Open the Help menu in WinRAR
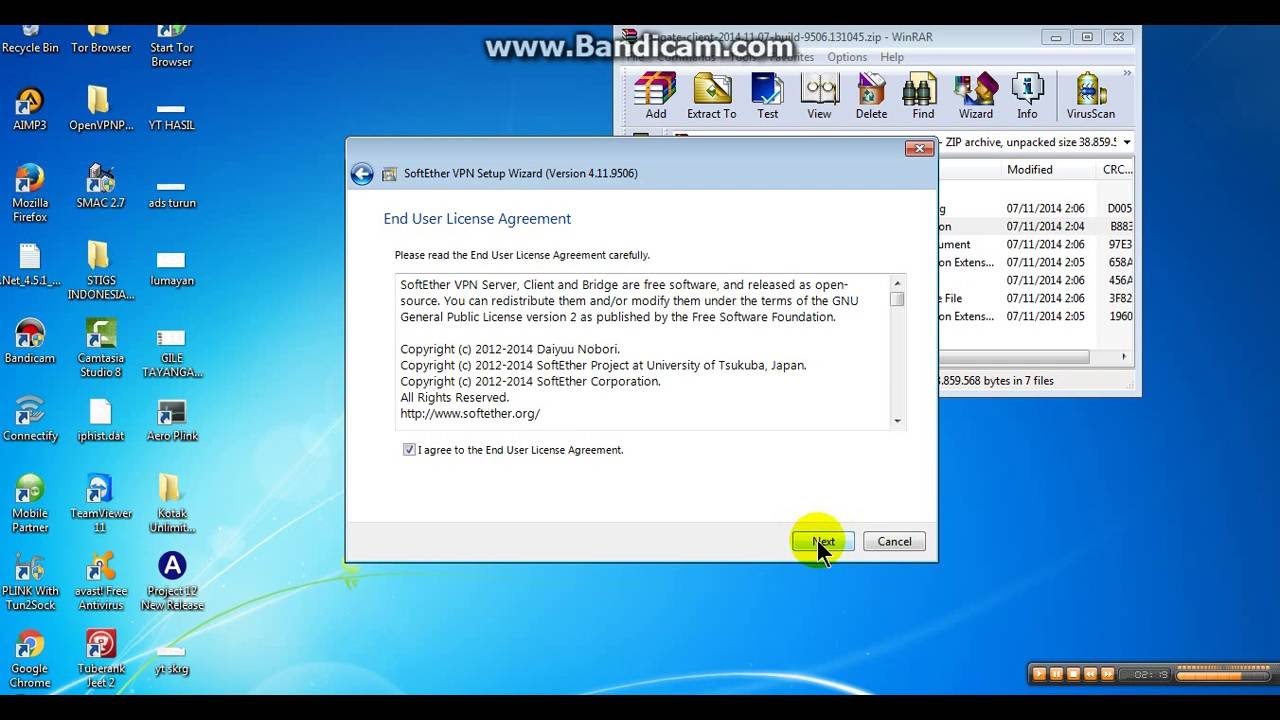Image resolution: width=1280 pixels, height=720 pixels. coord(892,57)
